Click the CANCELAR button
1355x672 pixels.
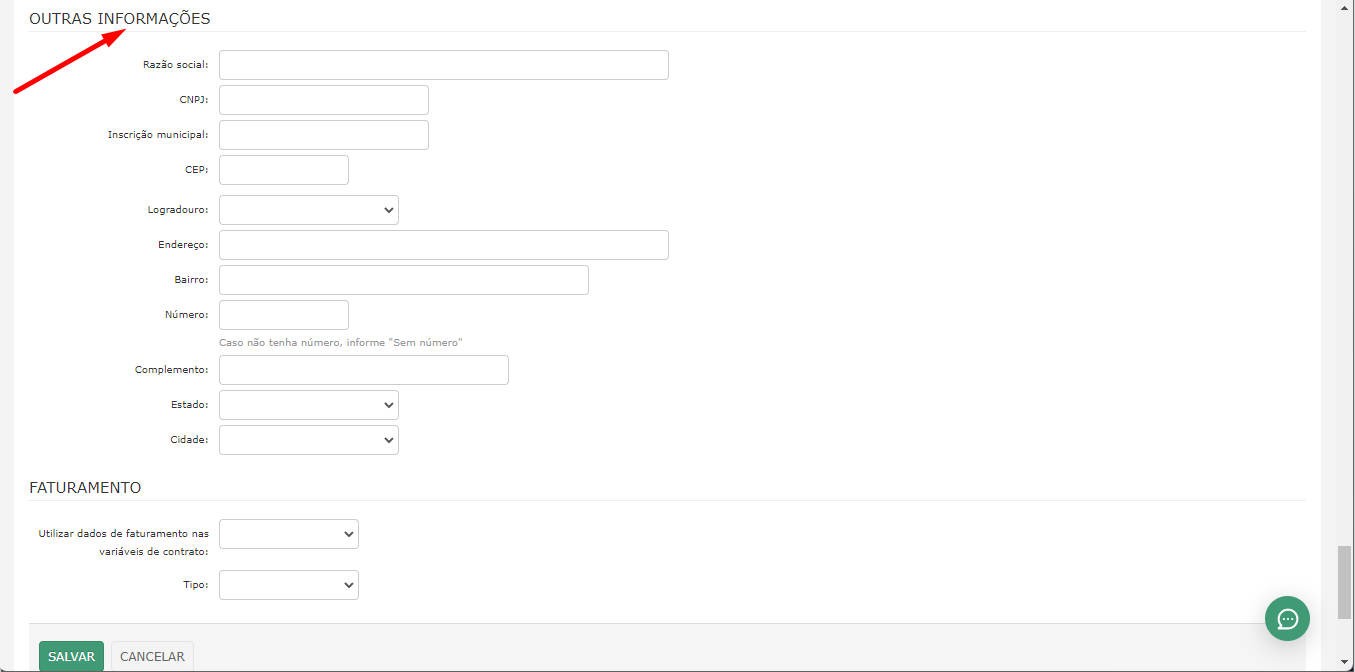point(152,657)
